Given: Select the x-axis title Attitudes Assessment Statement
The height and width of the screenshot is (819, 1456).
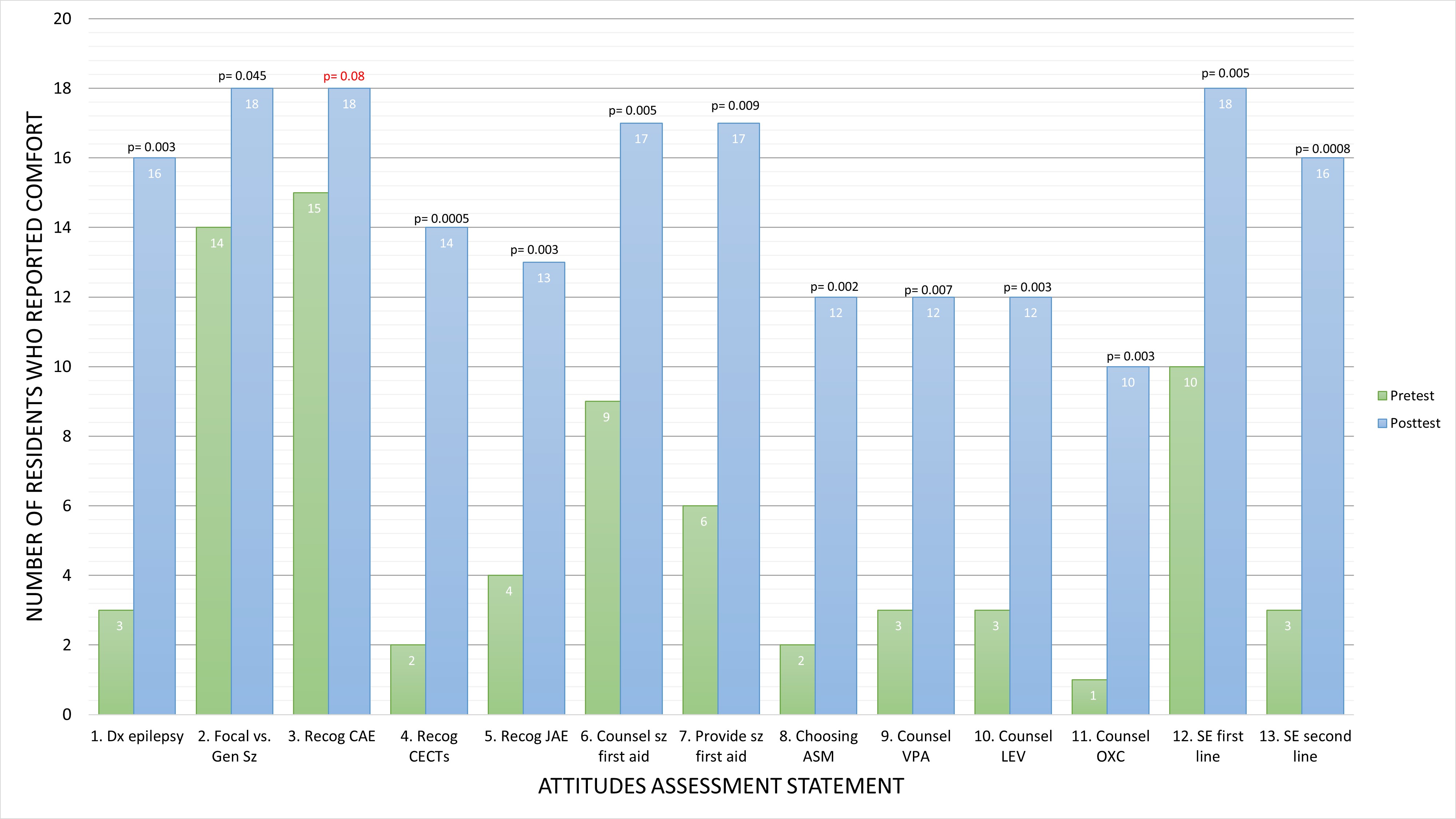Looking at the screenshot, I should click(x=721, y=786).
